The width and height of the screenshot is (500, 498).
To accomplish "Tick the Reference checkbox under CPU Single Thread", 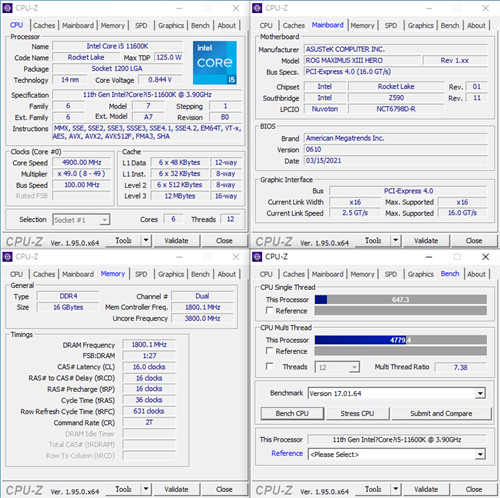I will 269,310.
